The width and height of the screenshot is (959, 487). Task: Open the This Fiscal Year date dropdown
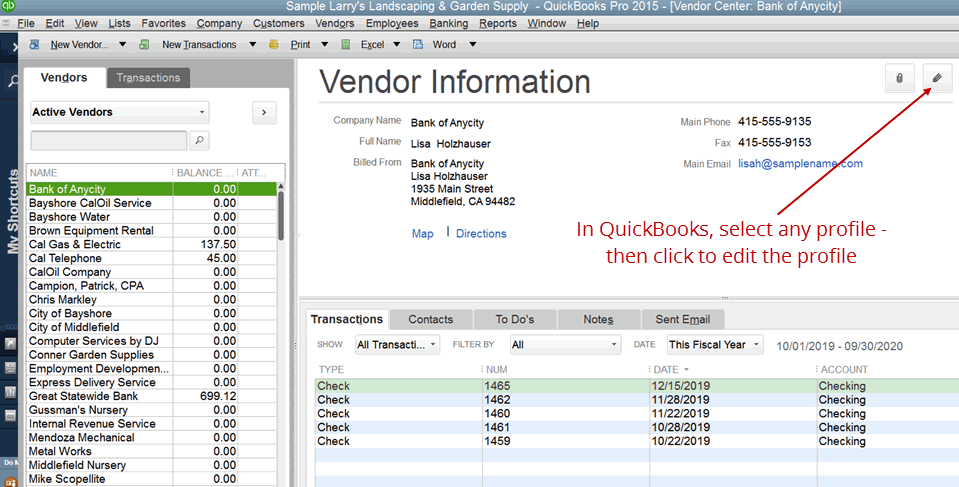click(714, 344)
